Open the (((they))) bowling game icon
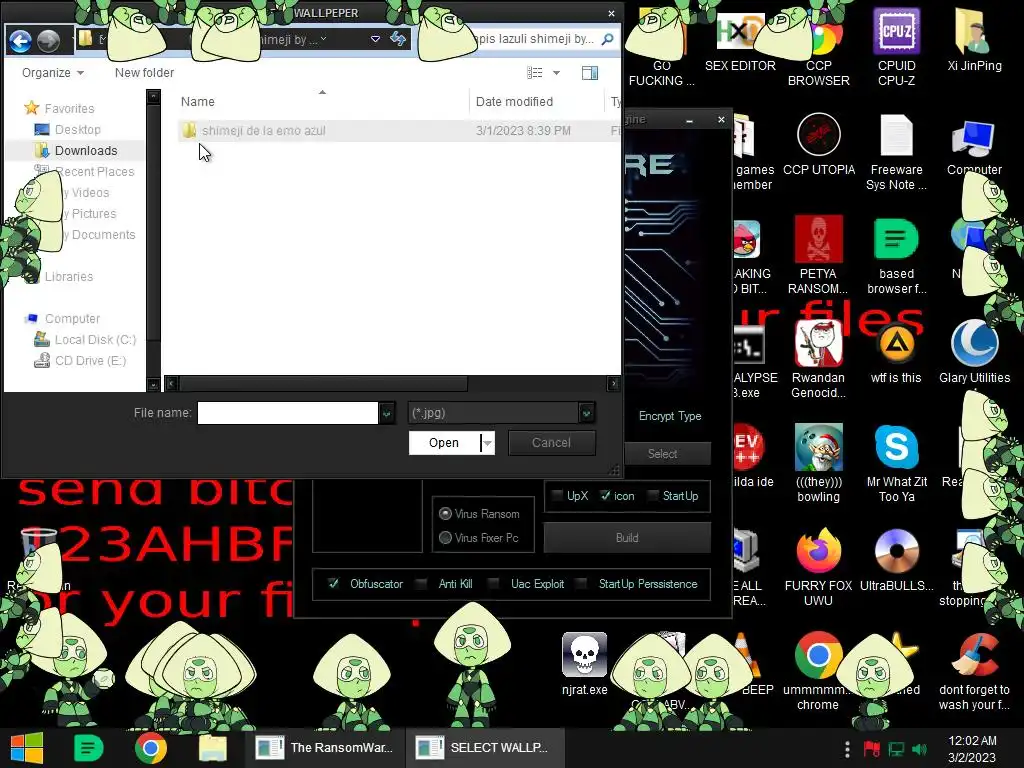Image resolution: width=1024 pixels, height=768 pixels. [818, 464]
